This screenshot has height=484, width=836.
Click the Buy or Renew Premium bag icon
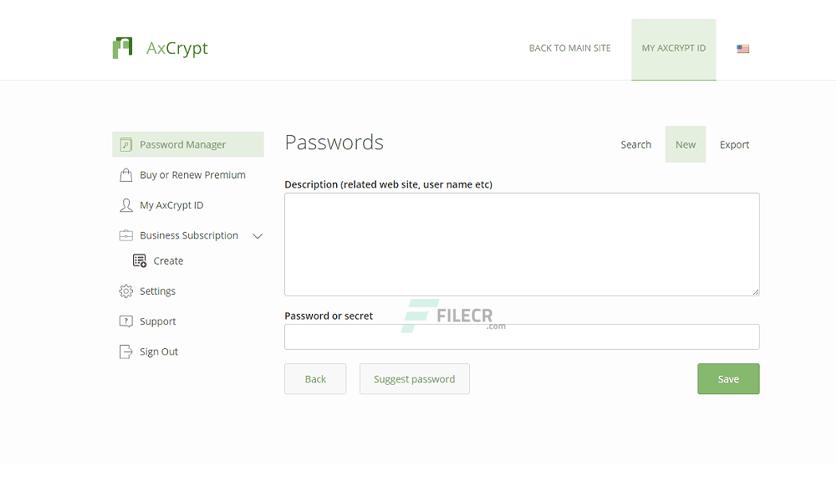[x=126, y=175]
